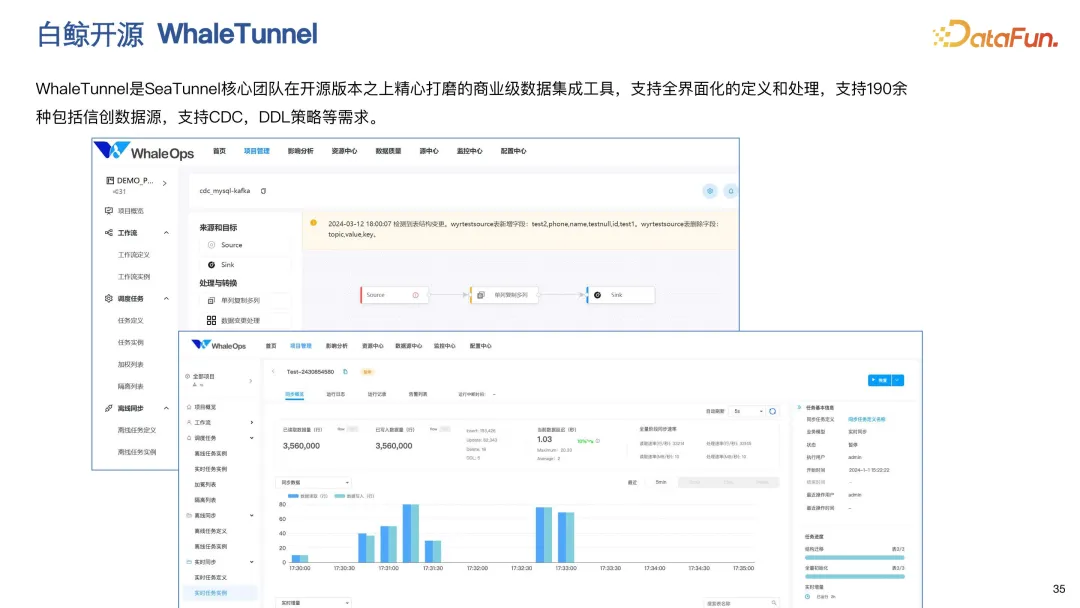The image size is (1080, 608).
Task: Open notification bell icon in back window
Action: click(x=731, y=191)
